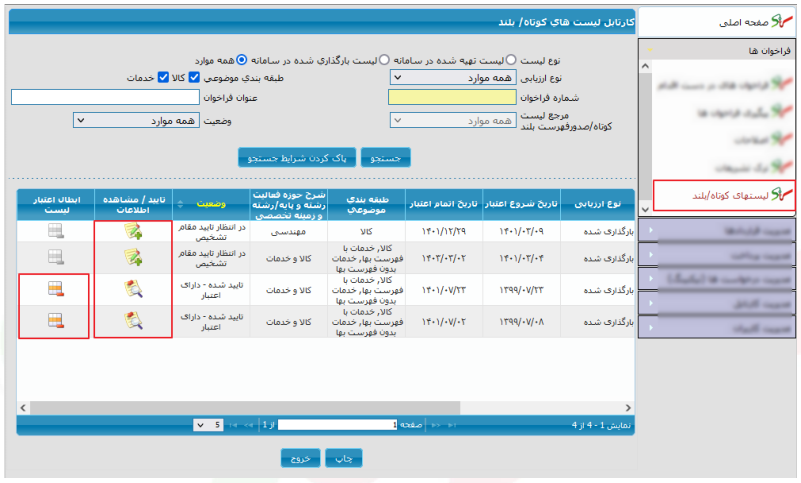This screenshot has width=801, height=483.
Task: Click sidebar menu scroll-down arrow
Action: point(645,209)
